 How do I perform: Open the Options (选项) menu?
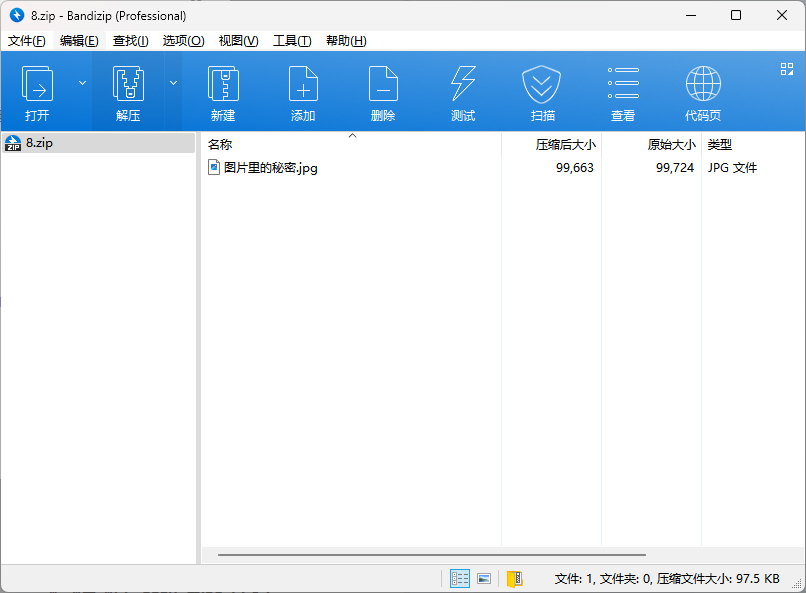click(x=184, y=41)
